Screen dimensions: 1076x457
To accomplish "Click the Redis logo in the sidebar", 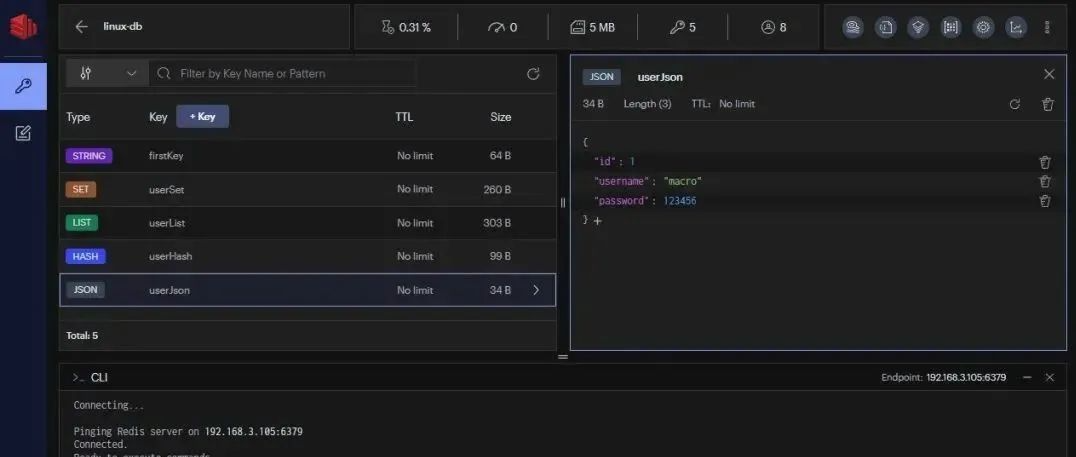I will tap(23, 26).
